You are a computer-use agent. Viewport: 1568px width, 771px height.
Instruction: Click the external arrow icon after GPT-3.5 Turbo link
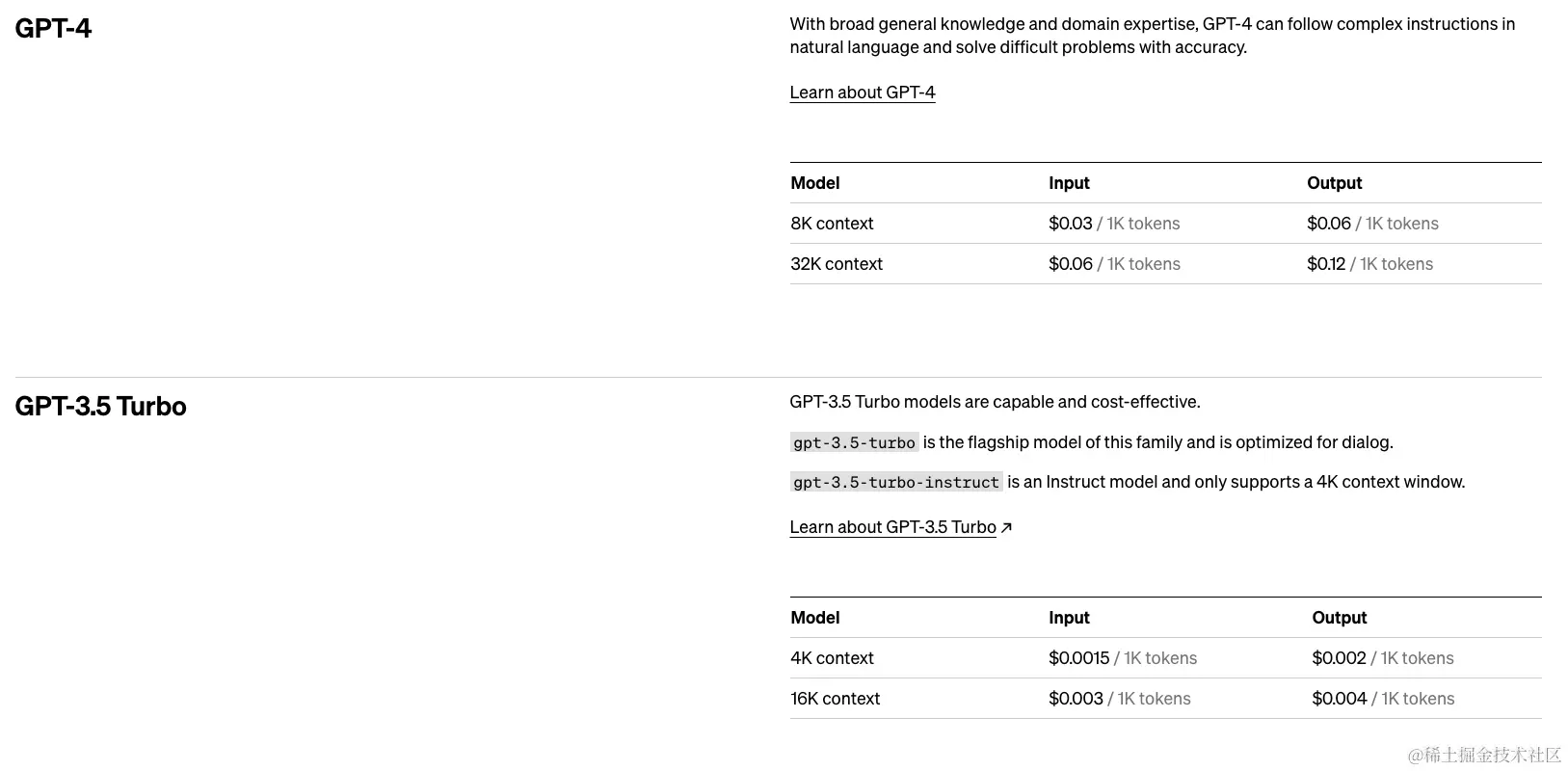tap(1006, 527)
